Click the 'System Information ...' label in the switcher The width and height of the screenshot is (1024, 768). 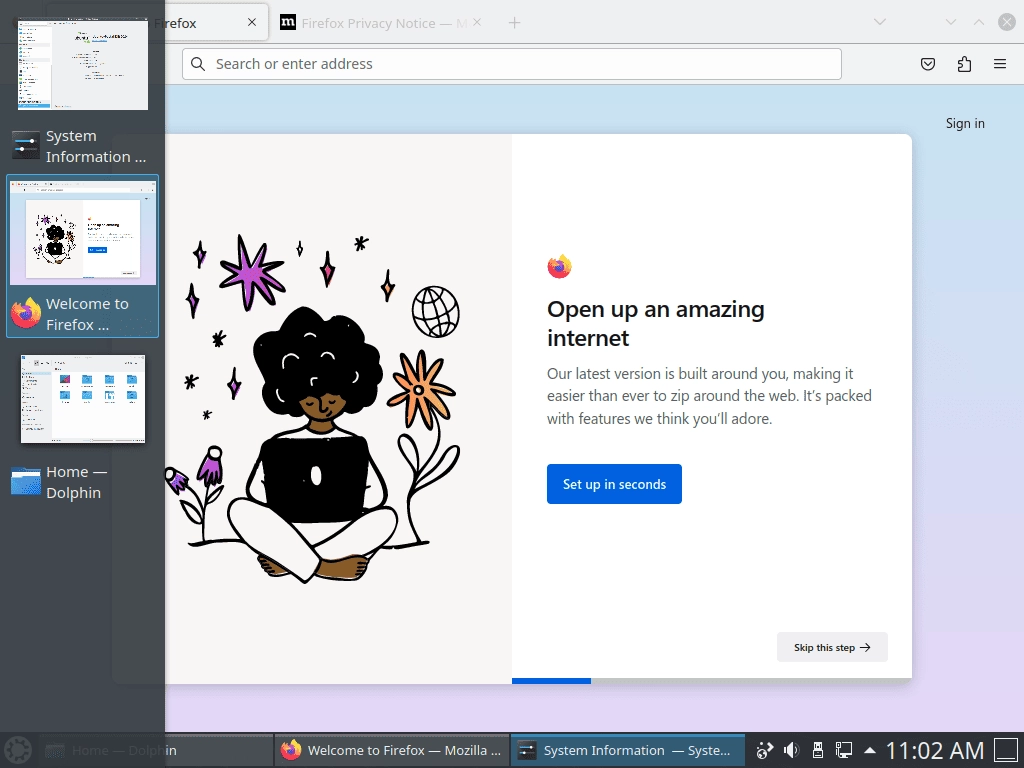(x=96, y=146)
